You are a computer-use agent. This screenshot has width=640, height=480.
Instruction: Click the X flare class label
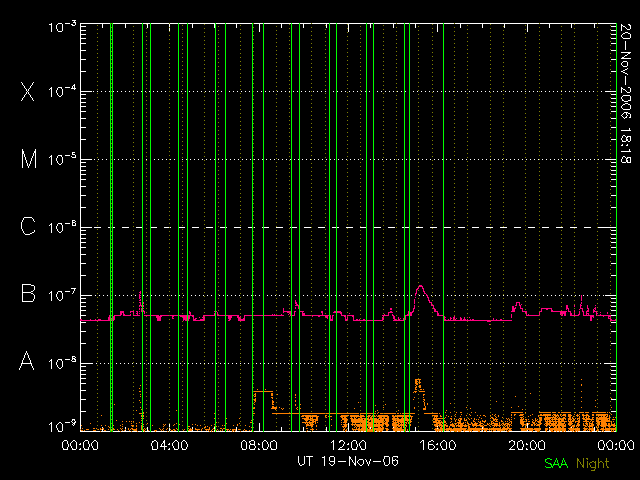tap(28, 91)
